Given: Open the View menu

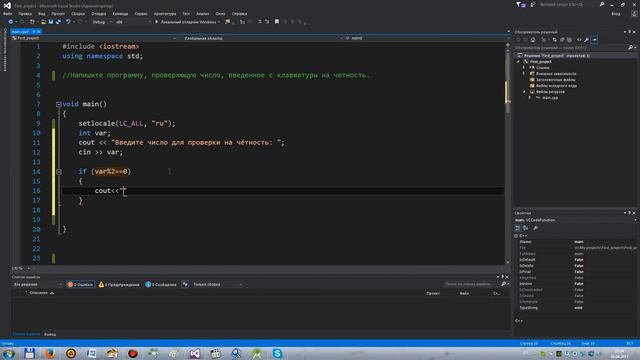Looking at the screenshot, I should 42,13.
